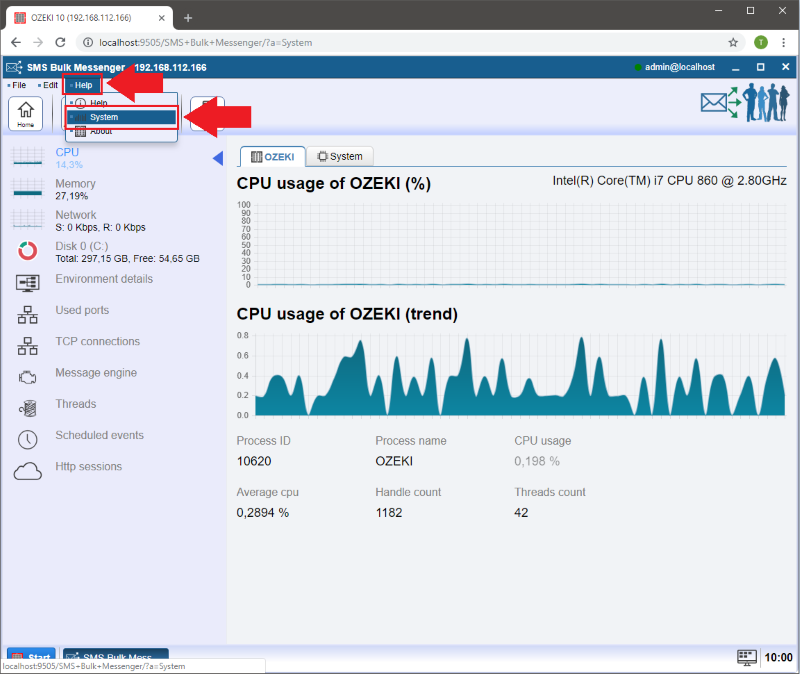Open the File menu

pos(19,85)
